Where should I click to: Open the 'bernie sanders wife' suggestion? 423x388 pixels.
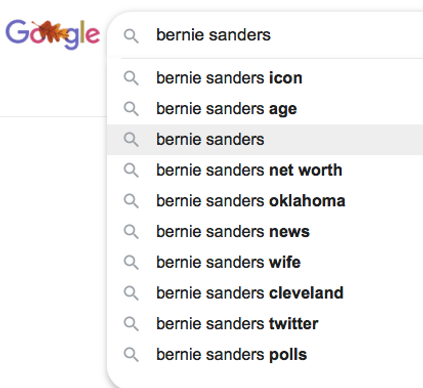265,262
